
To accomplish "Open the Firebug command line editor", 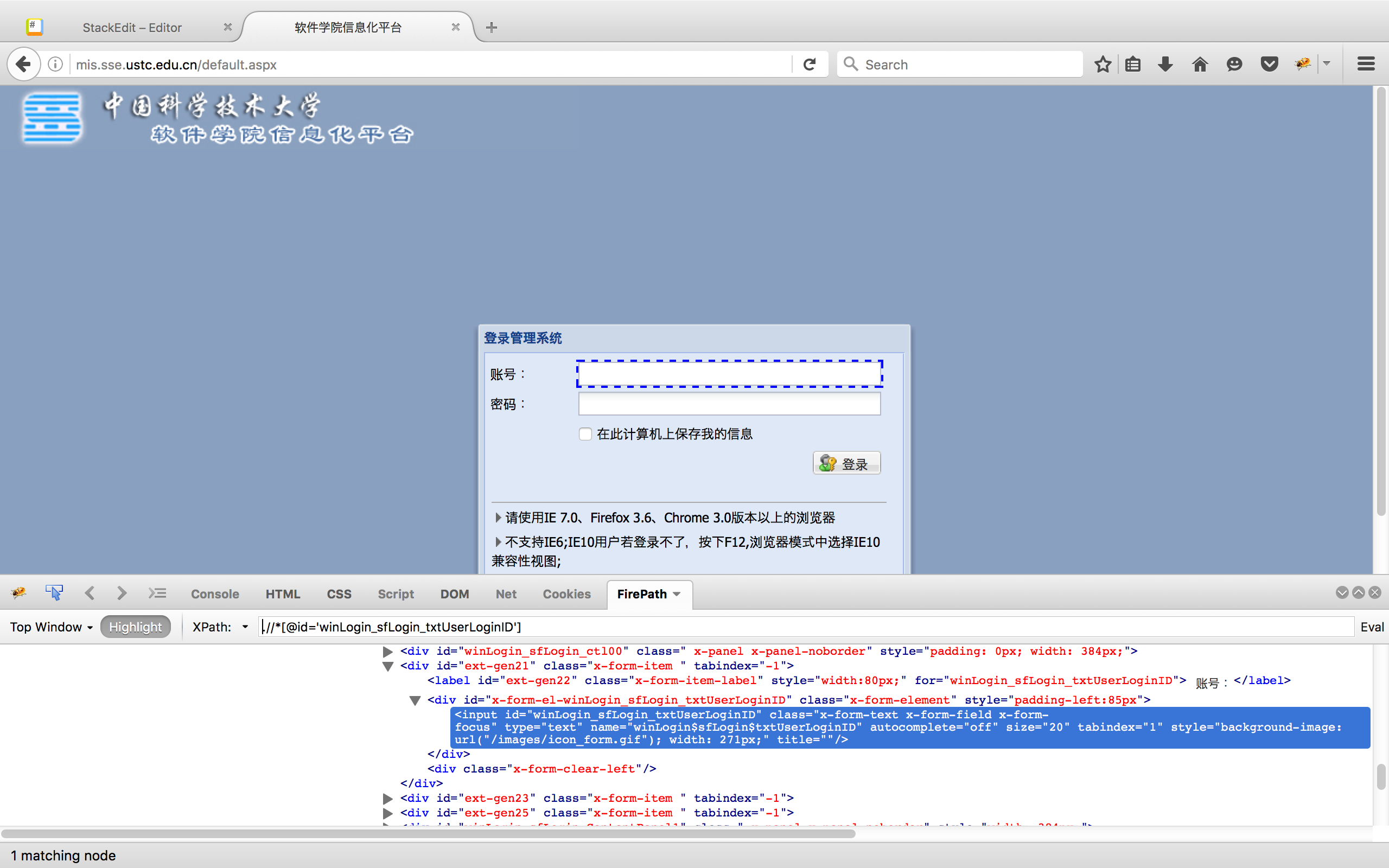I will click(x=157, y=593).
